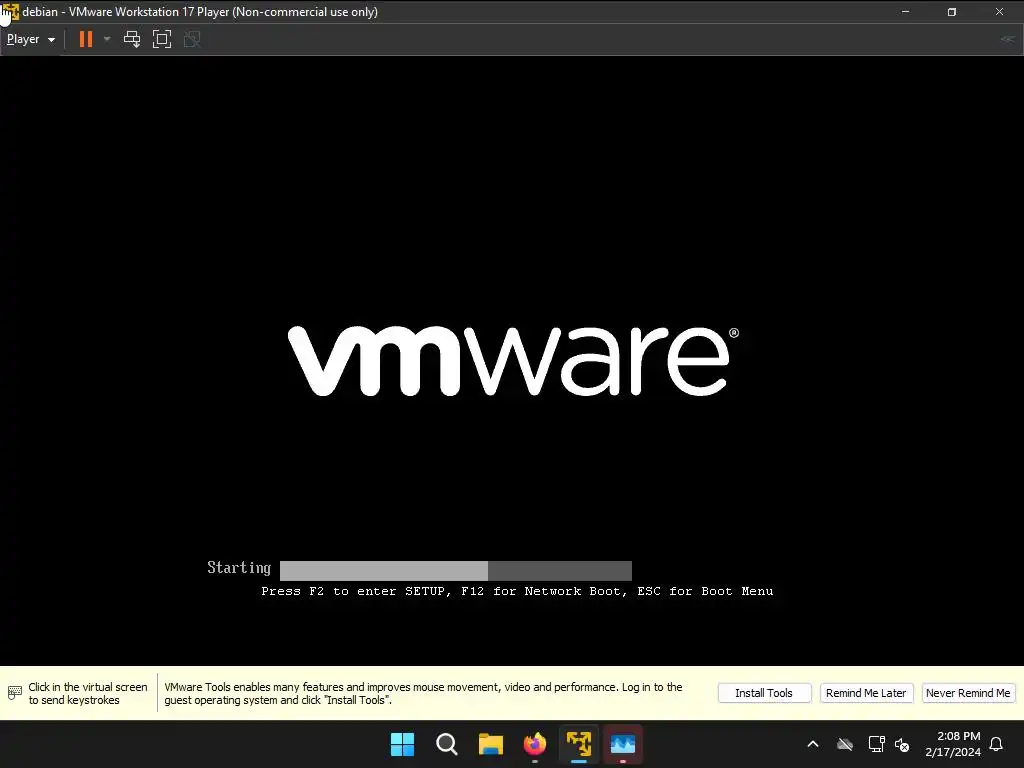Click the Never Remind Me button
1024x768 pixels.
[x=968, y=693]
